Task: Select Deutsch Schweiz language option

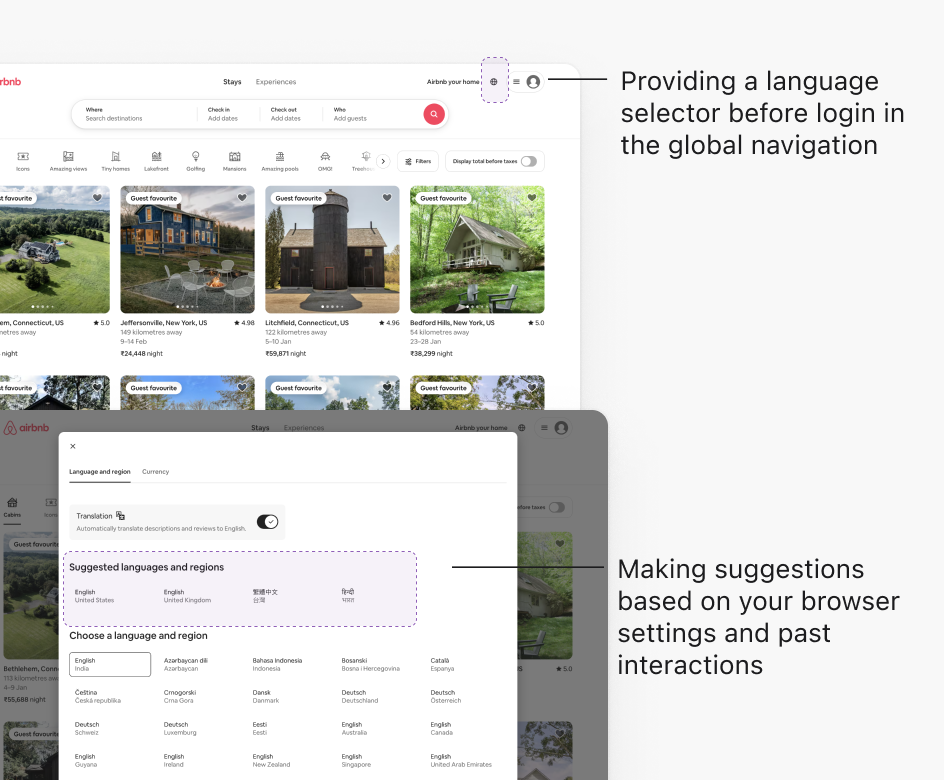Action: pos(87,728)
